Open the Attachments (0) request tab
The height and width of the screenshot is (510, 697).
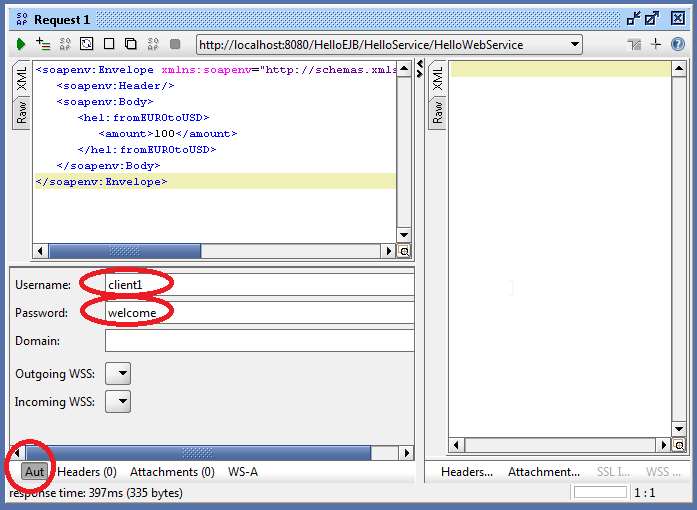(172, 471)
